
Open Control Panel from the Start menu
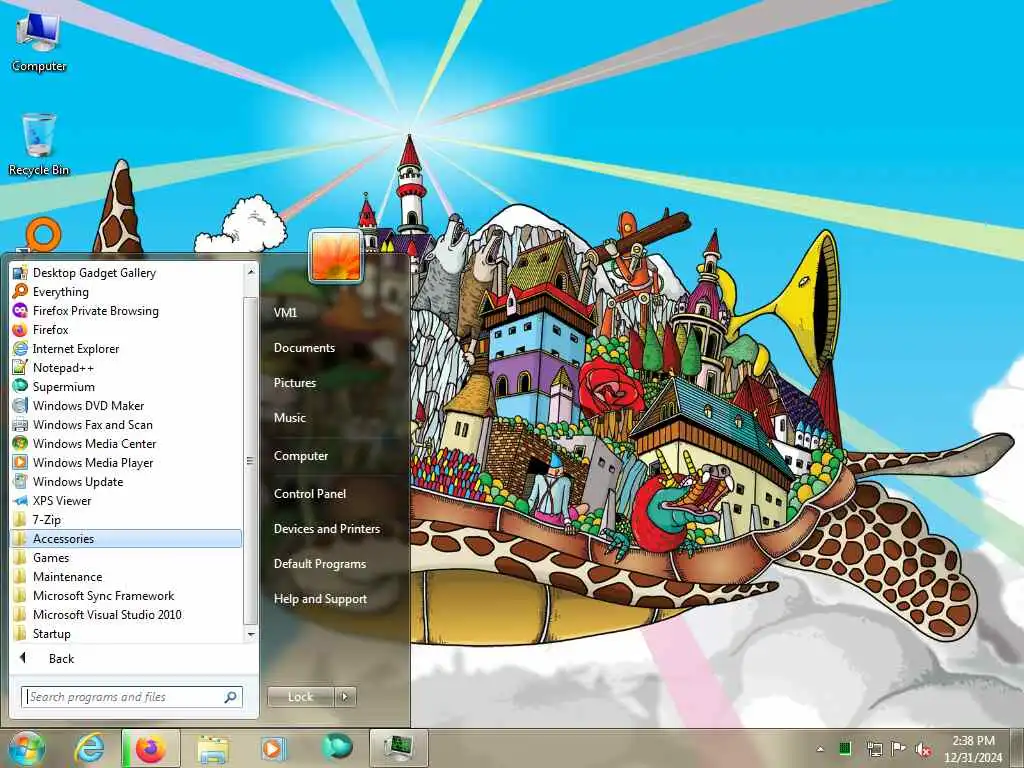(x=310, y=493)
